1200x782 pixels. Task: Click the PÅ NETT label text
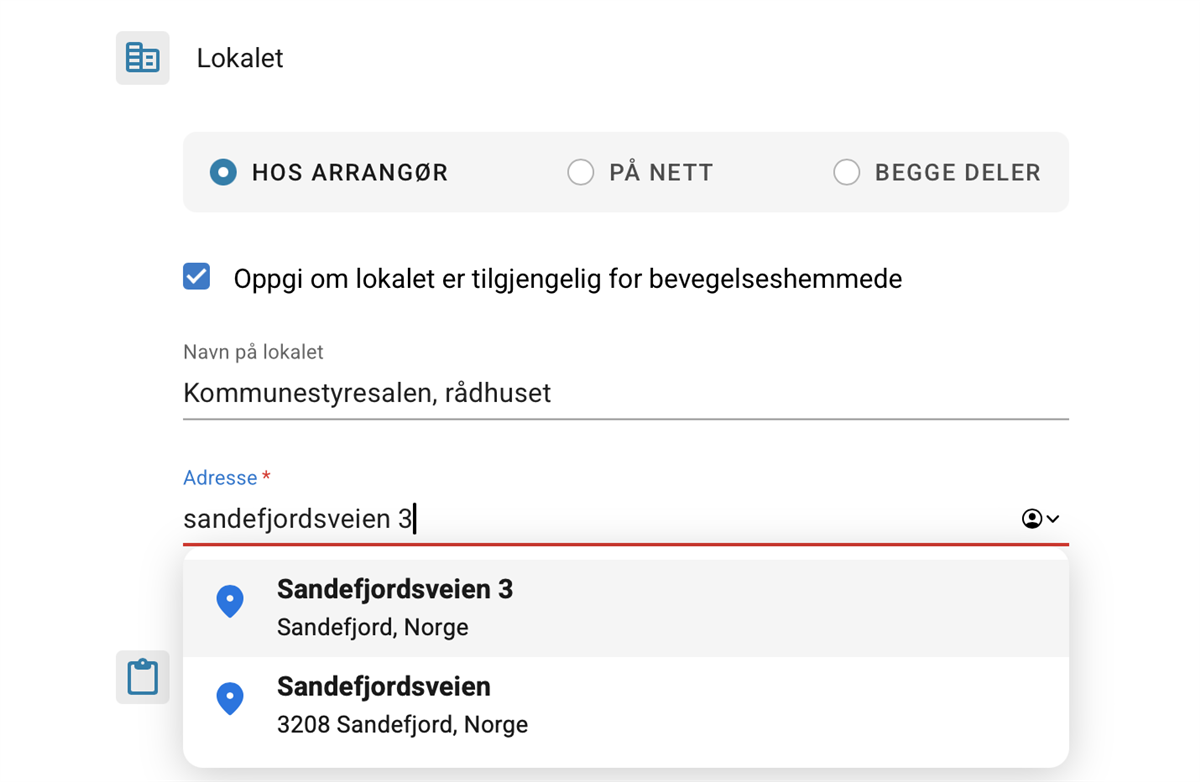click(661, 172)
